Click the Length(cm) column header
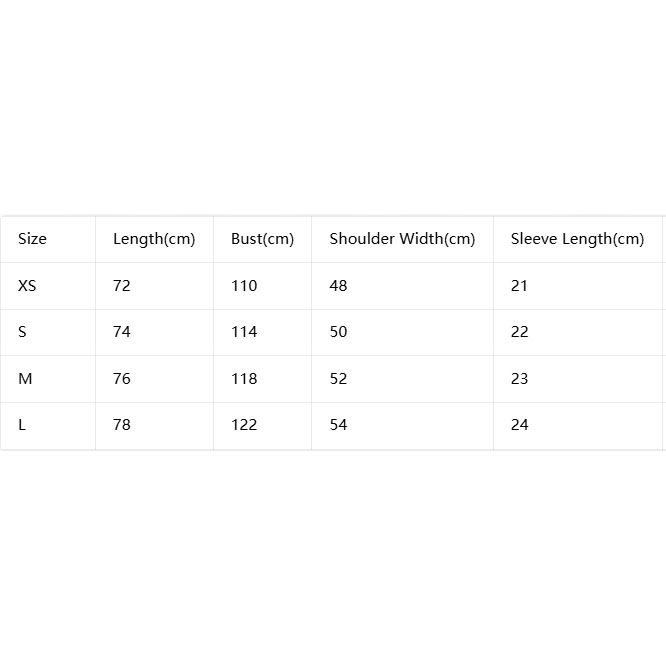This screenshot has height=666, width=666. pyautogui.click(x=154, y=239)
